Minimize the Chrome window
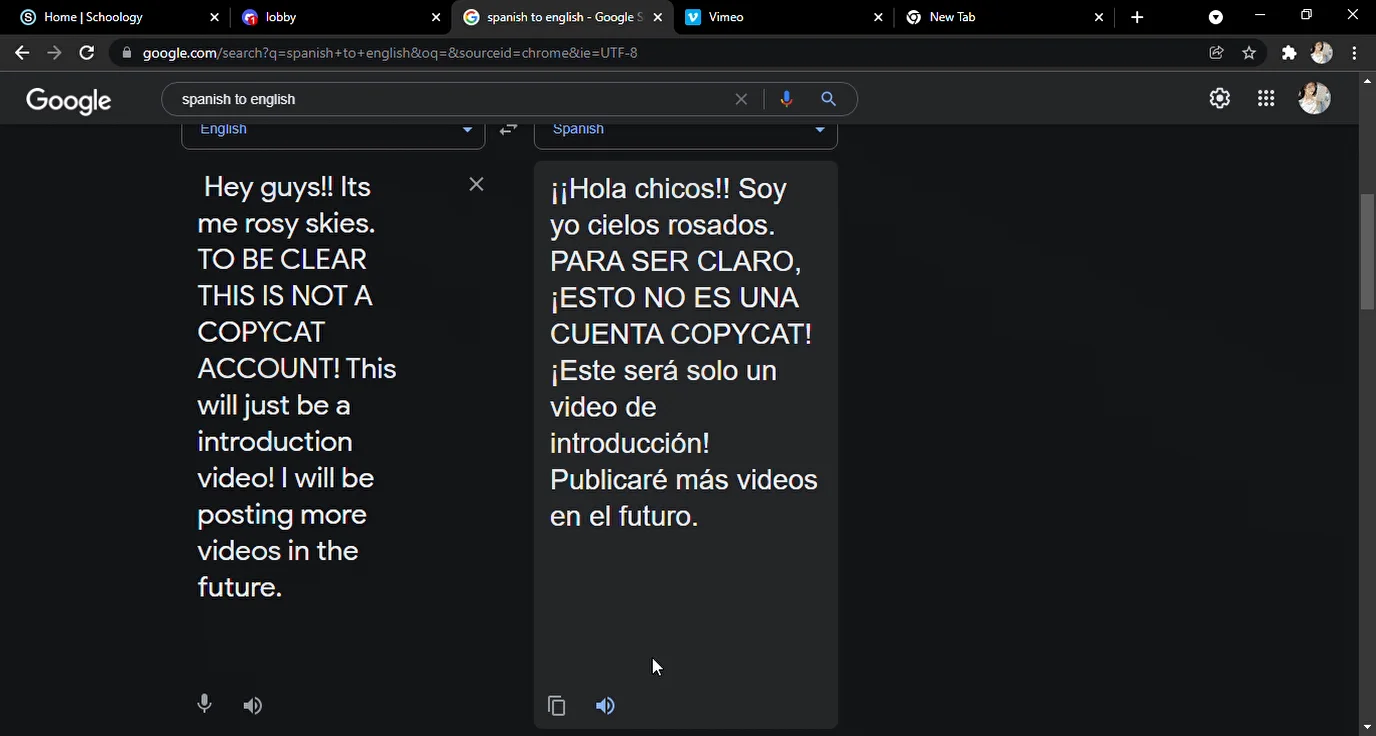This screenshot has height=736, width=1376. (x=1260, y=15)
